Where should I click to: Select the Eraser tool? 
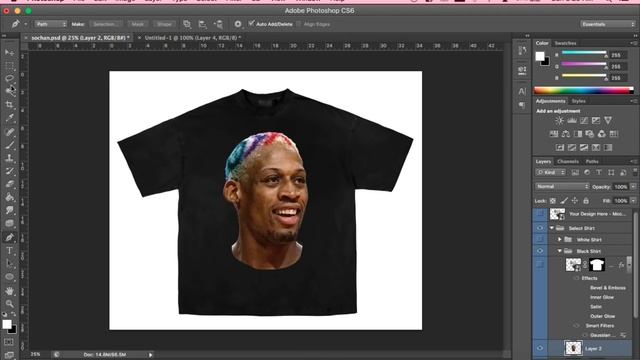tap(9, 184)
